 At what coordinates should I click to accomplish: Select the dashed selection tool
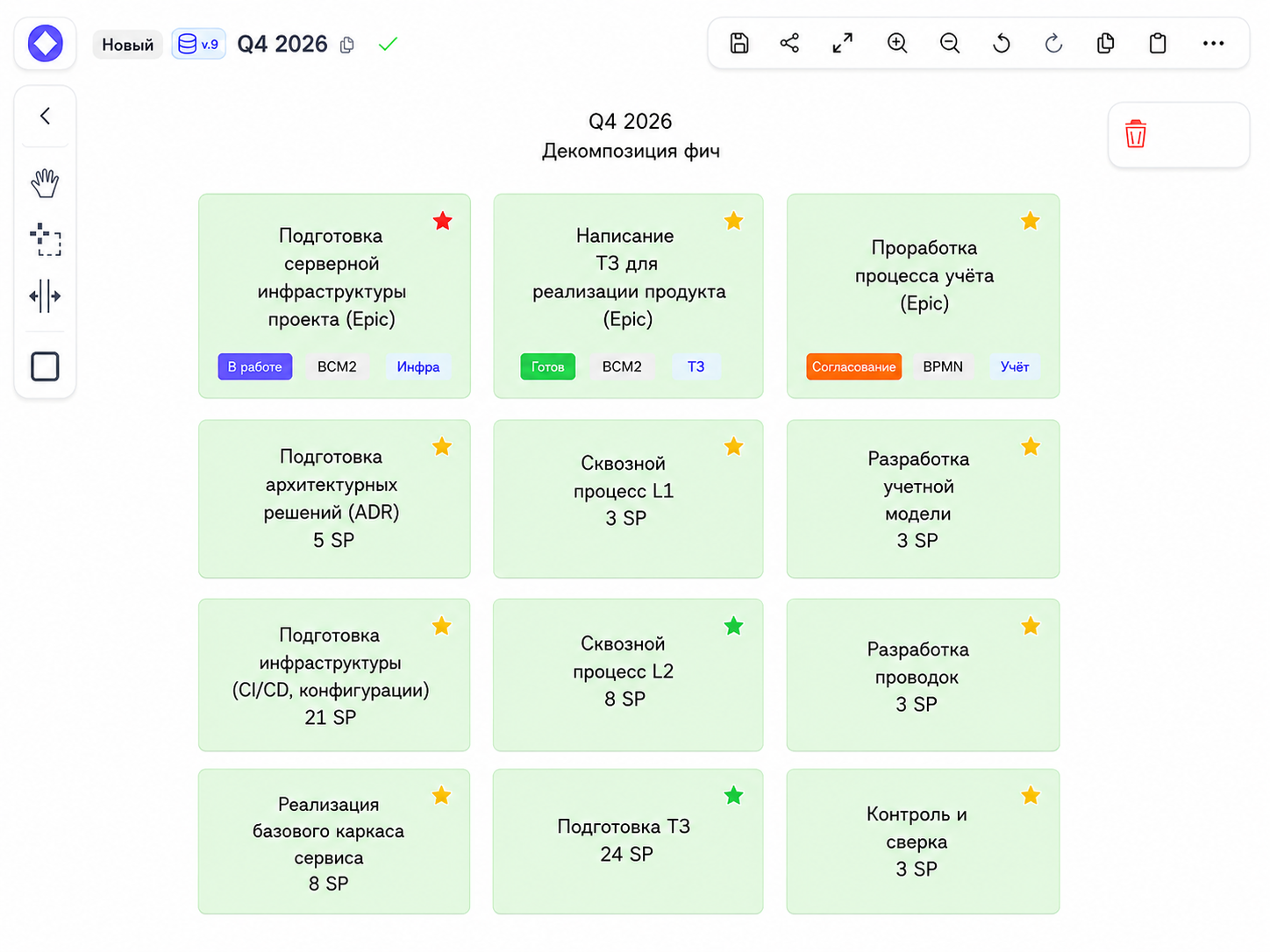pyautogui.click(x=45, y=239)
